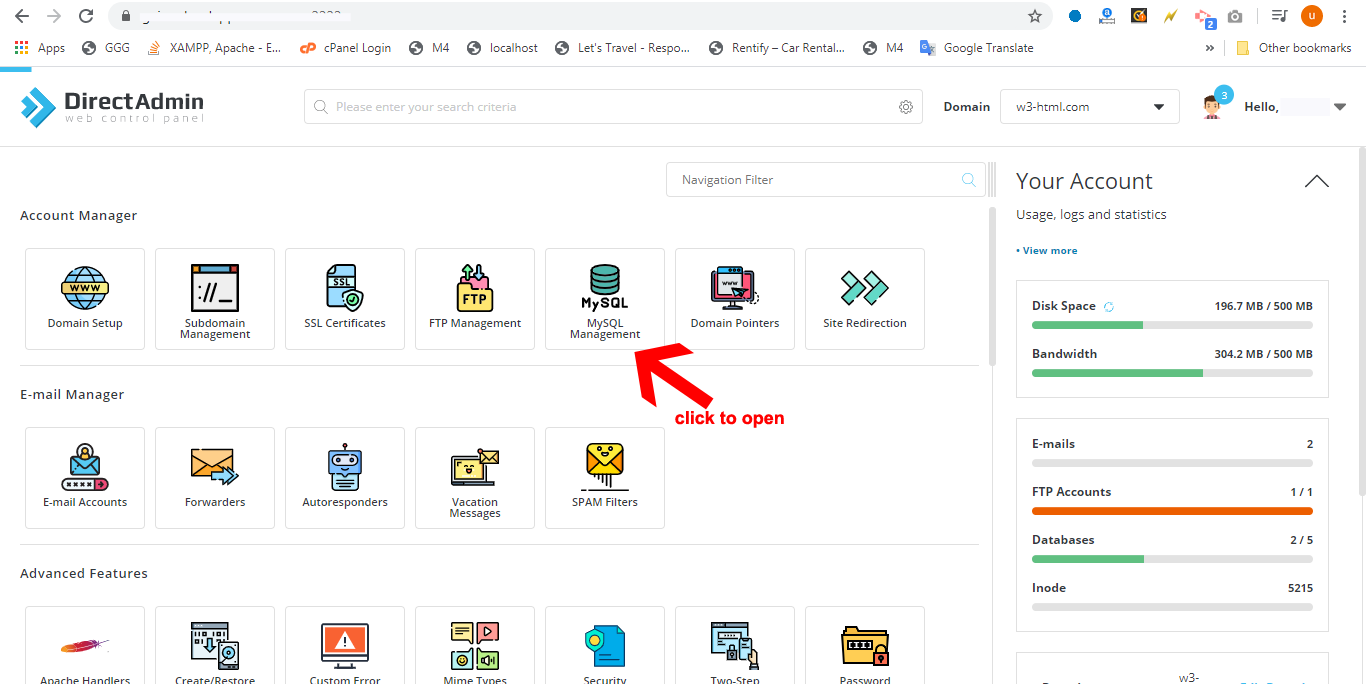
Task: Click the search settings gear icon
Action: (x=906, y=107)
